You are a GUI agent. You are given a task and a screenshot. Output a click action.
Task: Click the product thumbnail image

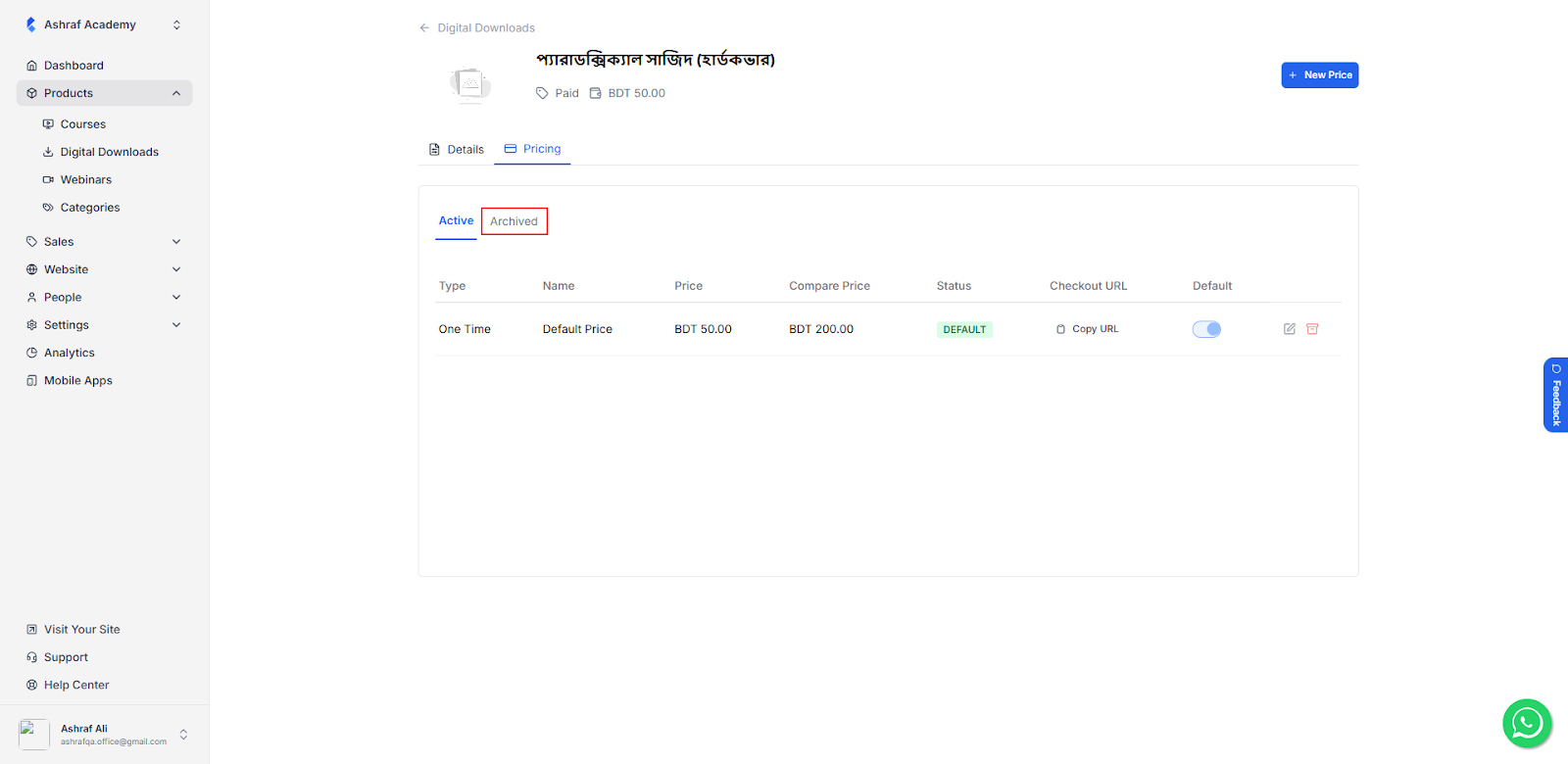tap(470, 84)
